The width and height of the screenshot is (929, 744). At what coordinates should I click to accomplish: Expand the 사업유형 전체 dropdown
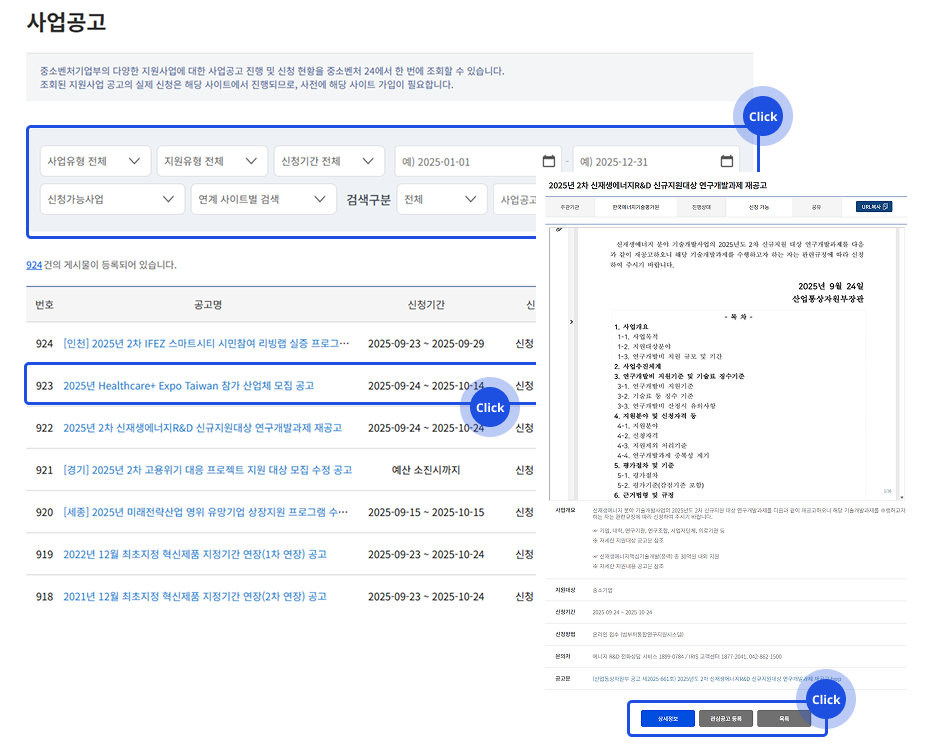(96, 161)
